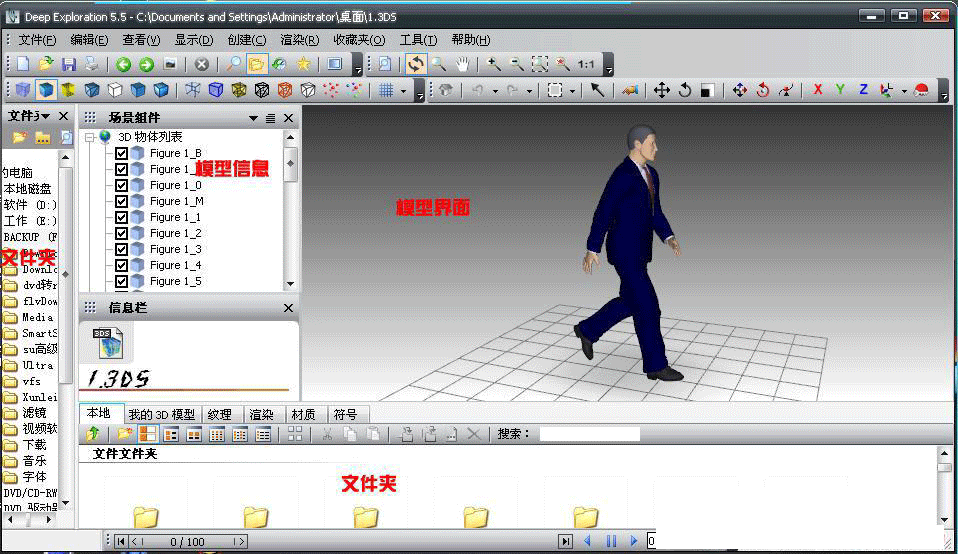This screenshot has width=958, height=554.
Task: Pause animation with the blue pause button
Action: [611, 541]
